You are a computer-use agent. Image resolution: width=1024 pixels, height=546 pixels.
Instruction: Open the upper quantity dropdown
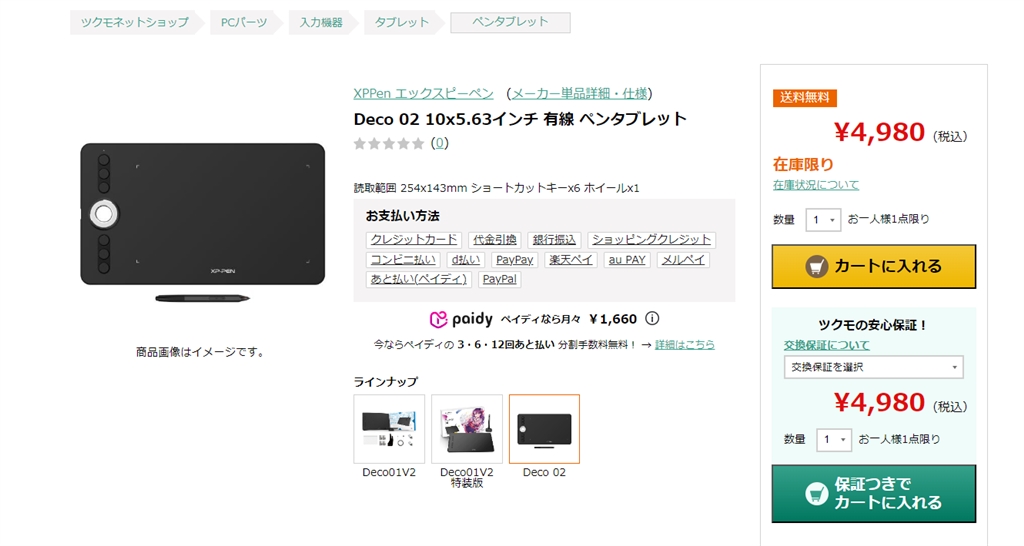point(823,220)
